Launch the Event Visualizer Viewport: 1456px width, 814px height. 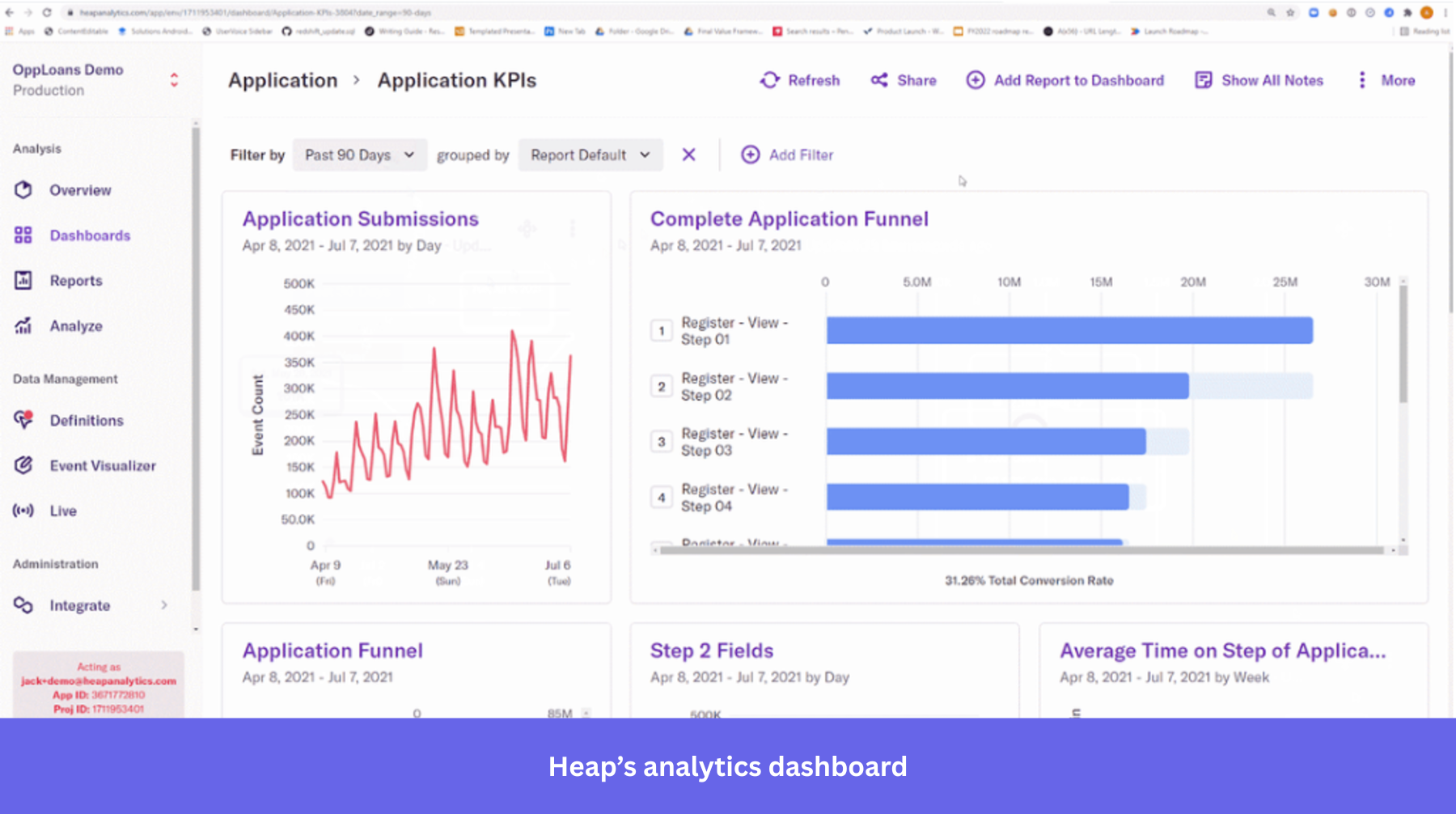point(103,465)
